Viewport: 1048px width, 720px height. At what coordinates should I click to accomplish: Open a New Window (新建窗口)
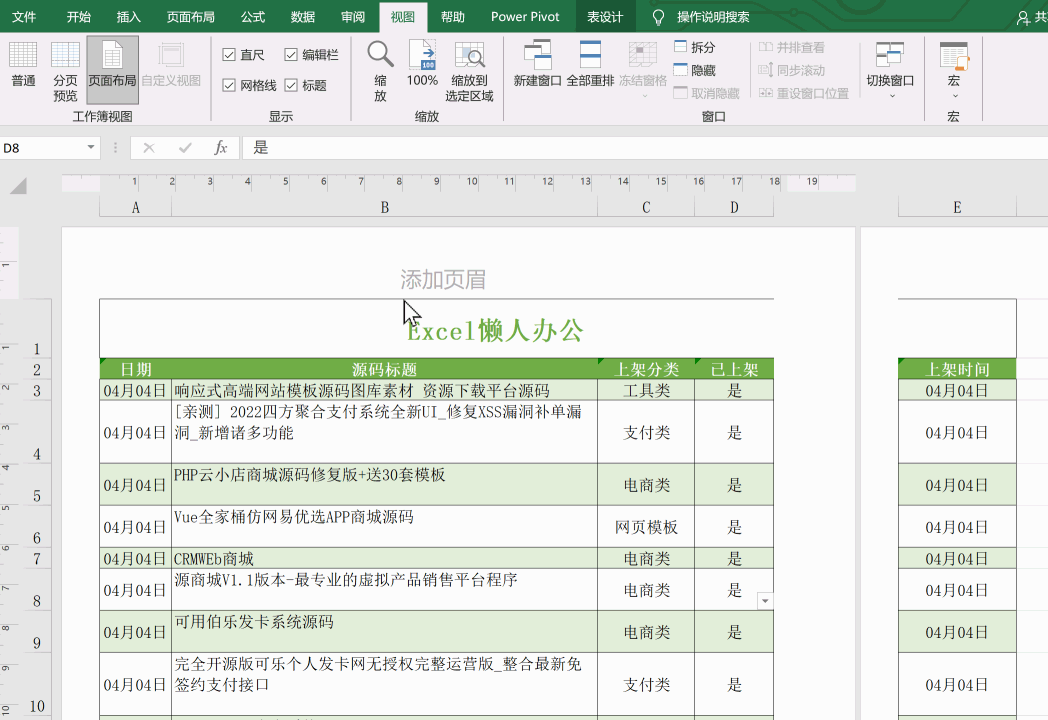(537, 64)
